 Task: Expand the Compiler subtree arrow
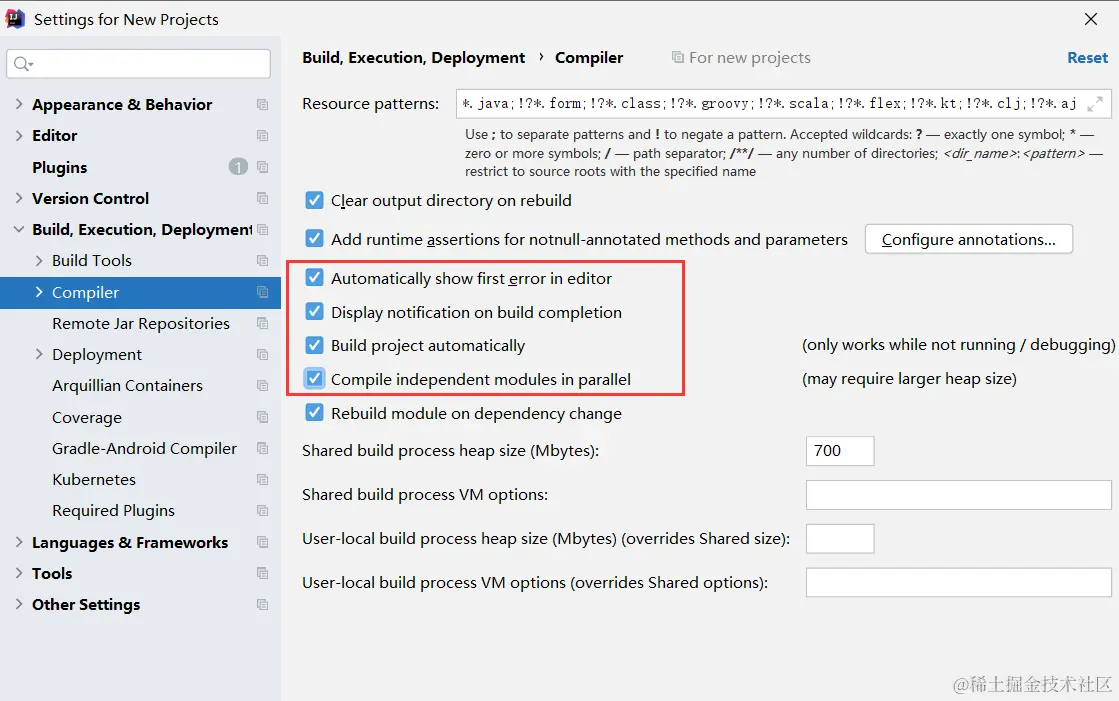[39, 292]
